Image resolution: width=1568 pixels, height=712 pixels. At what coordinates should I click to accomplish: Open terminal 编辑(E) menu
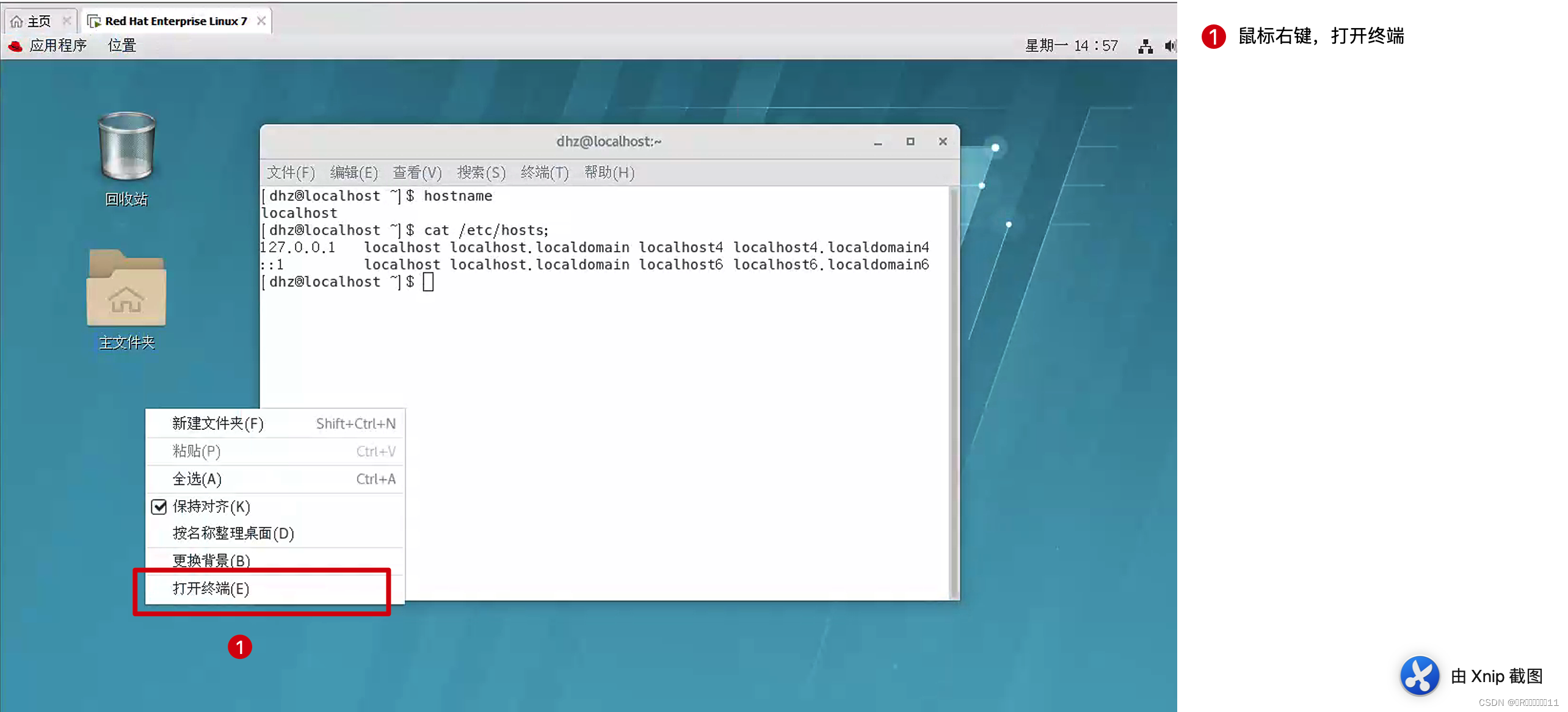click(354, 173)
